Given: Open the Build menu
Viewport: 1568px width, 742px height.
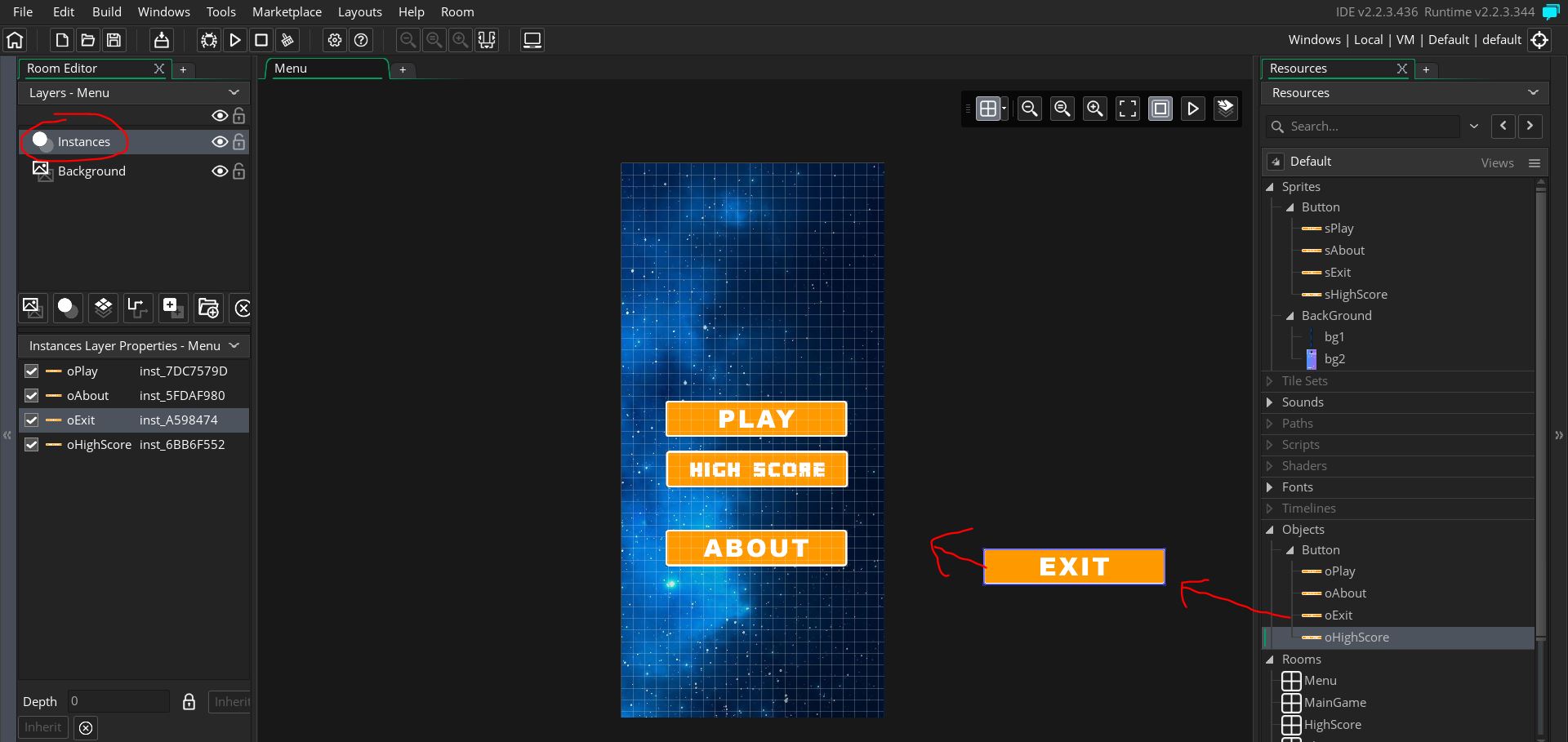Looking at the screenshot, I should [106, 11].
